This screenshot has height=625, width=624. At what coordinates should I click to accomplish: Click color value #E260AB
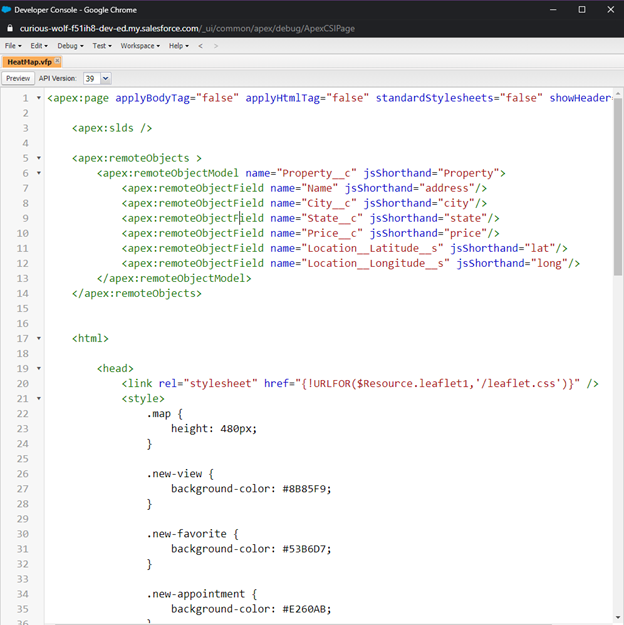pyautogui.click(x=304, y=609)
